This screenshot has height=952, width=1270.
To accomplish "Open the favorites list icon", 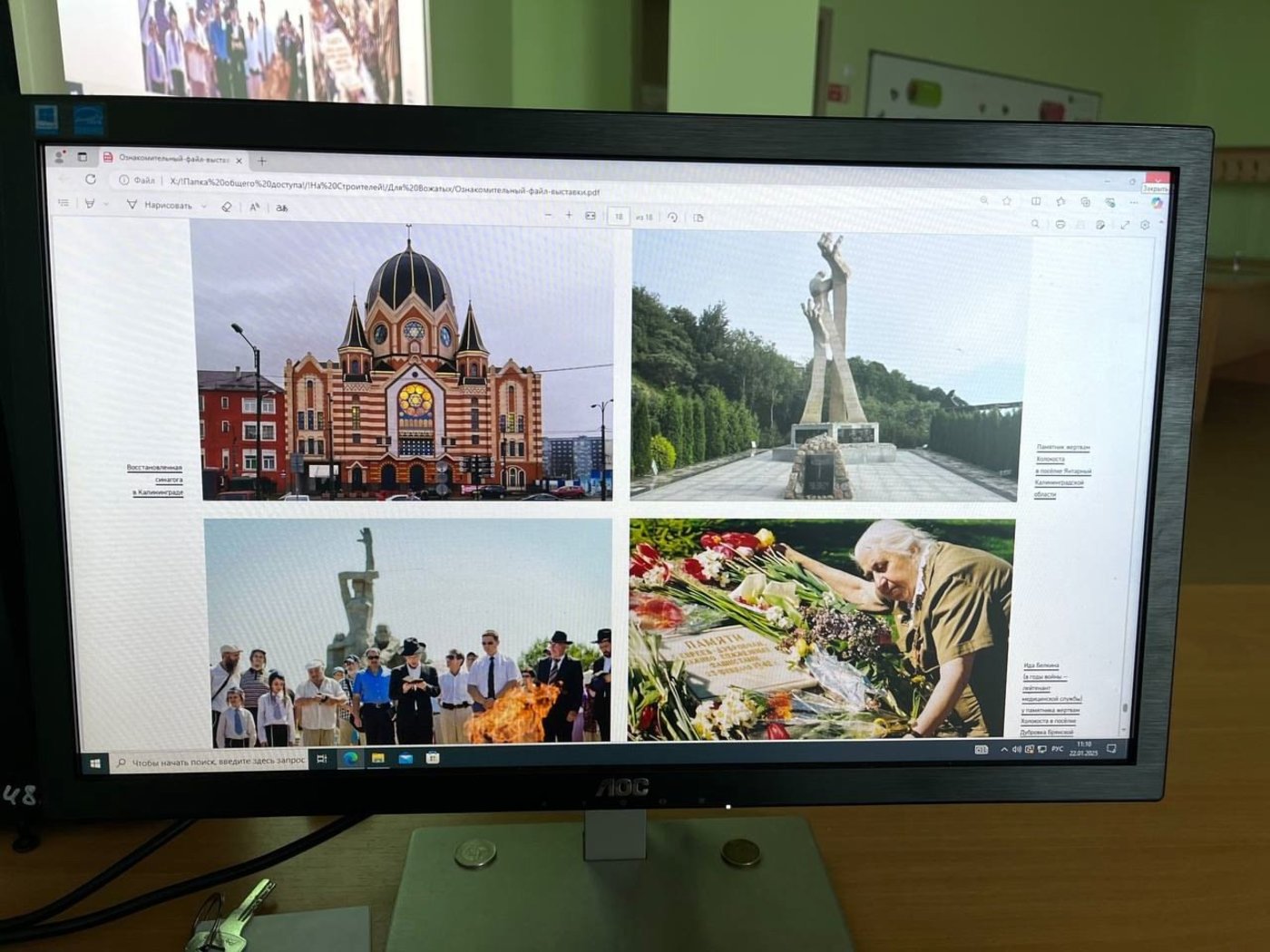I will pos(1060,201).
